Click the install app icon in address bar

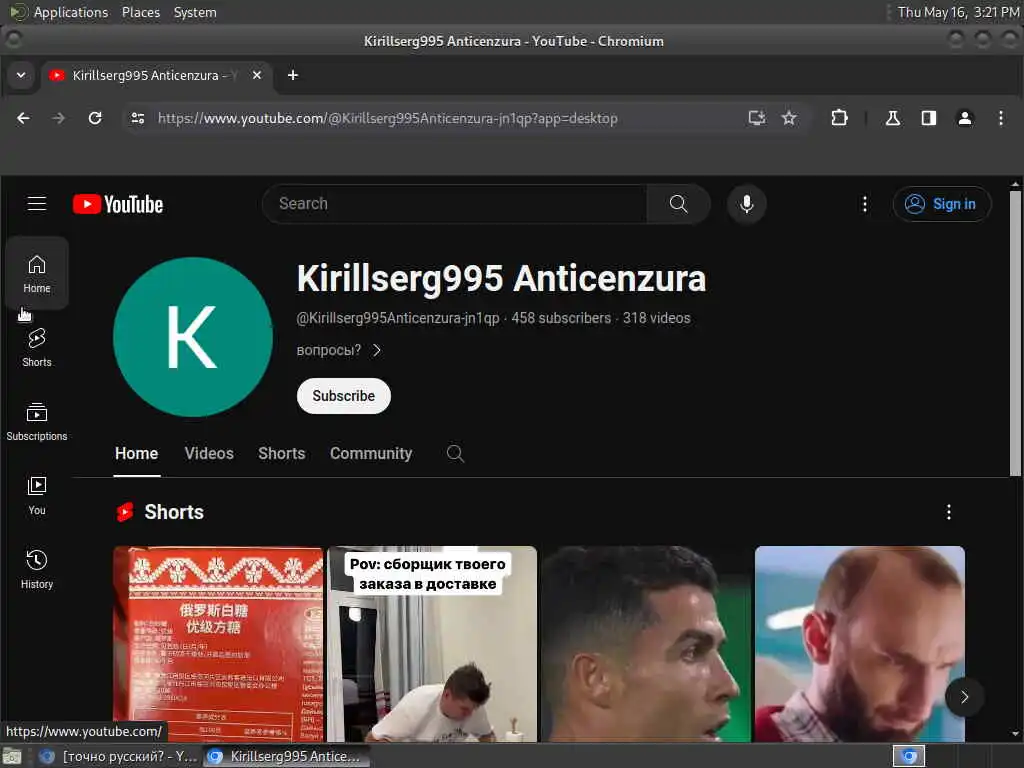pos(756,118)
